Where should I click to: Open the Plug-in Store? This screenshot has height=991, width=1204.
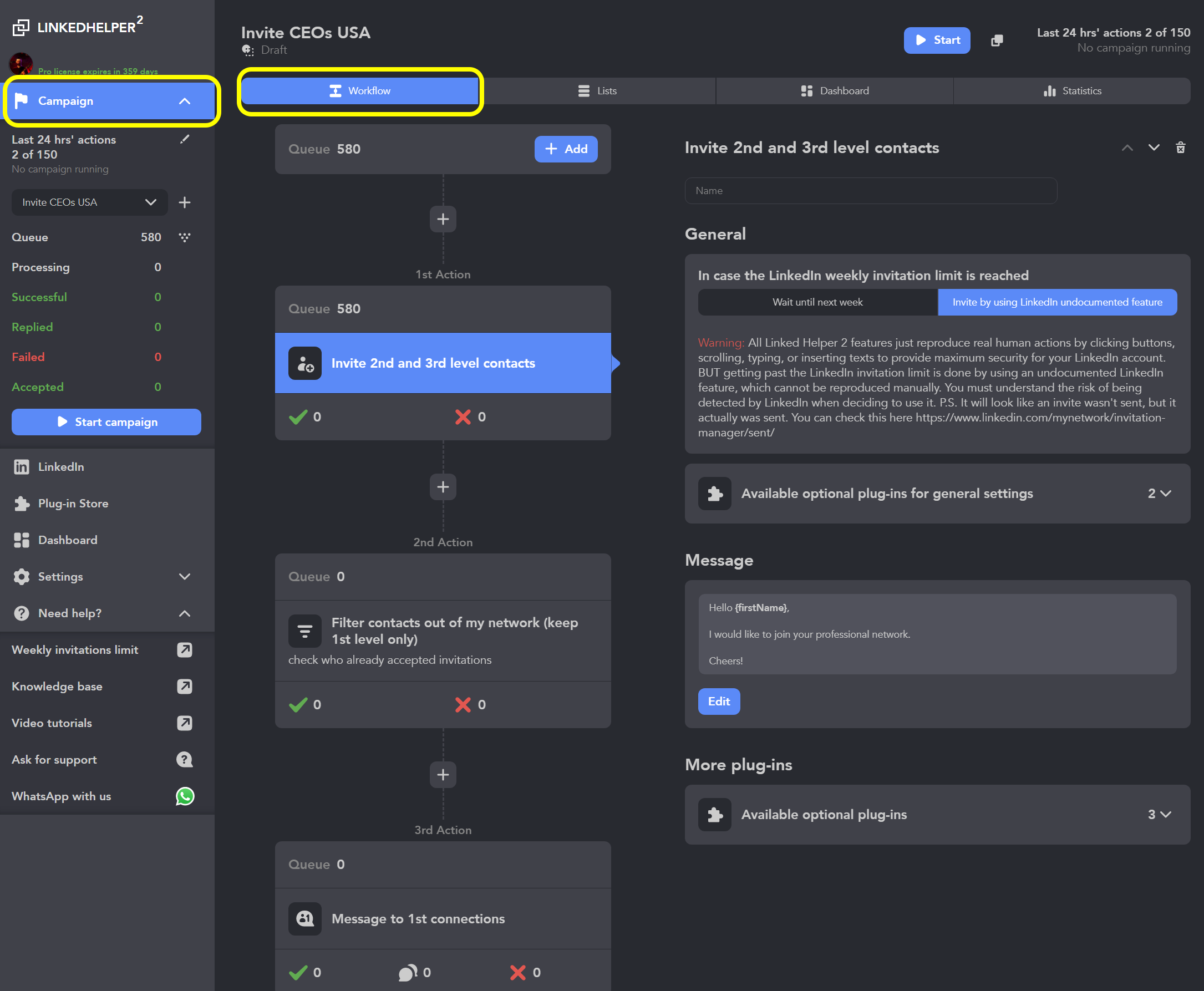coord(108,504)
